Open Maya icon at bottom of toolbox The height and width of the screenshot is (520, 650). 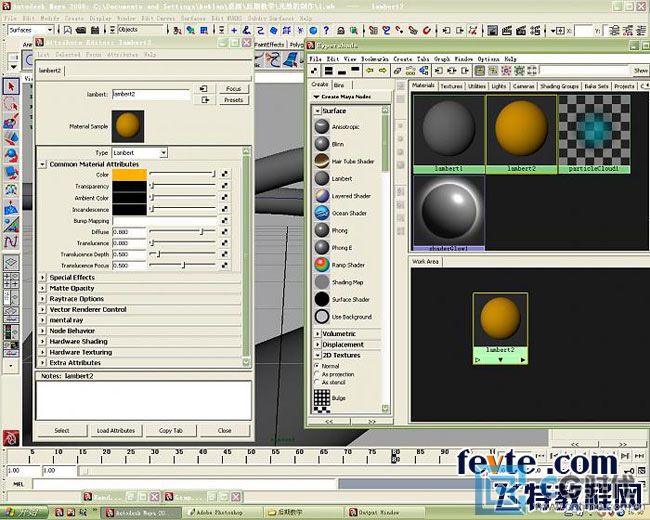click(x=11, y=438)
